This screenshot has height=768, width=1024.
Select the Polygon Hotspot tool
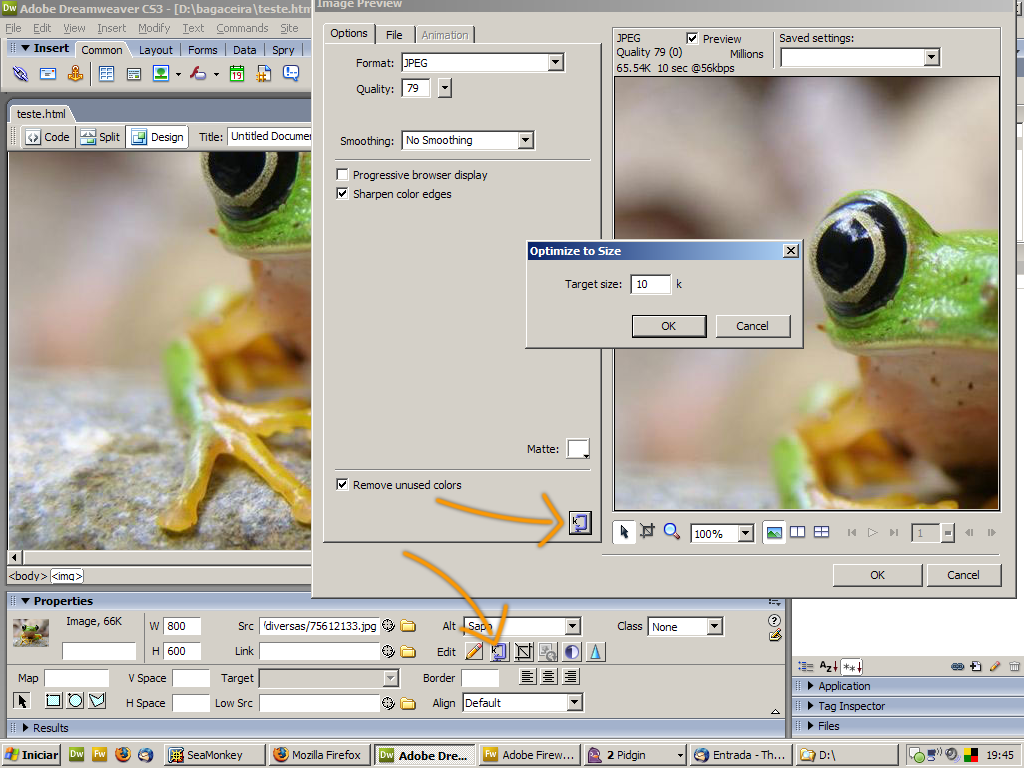pyautogui.click(x=97, y=701)
